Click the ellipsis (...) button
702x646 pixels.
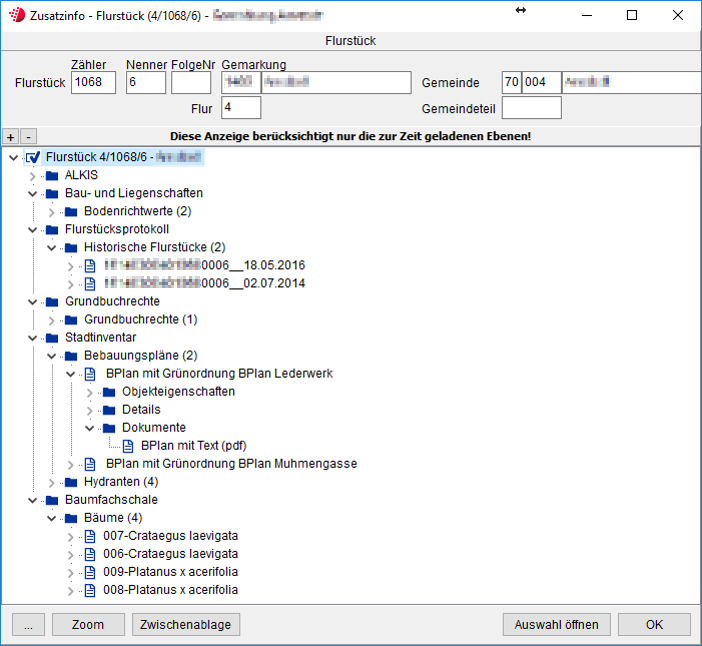28,625
